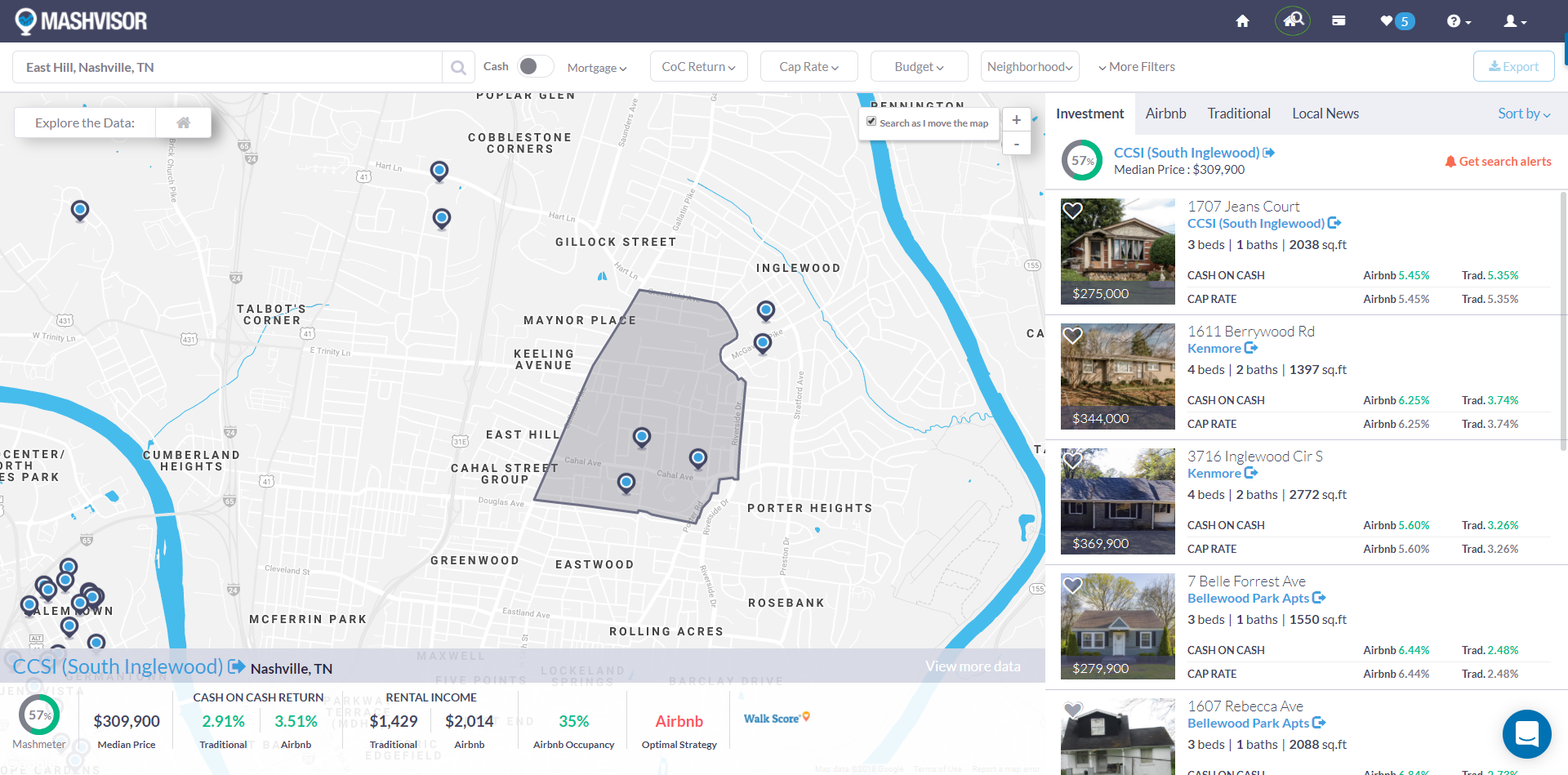Expand the Mortgage dropdown

pyautogui.click(x=597, y=68)
